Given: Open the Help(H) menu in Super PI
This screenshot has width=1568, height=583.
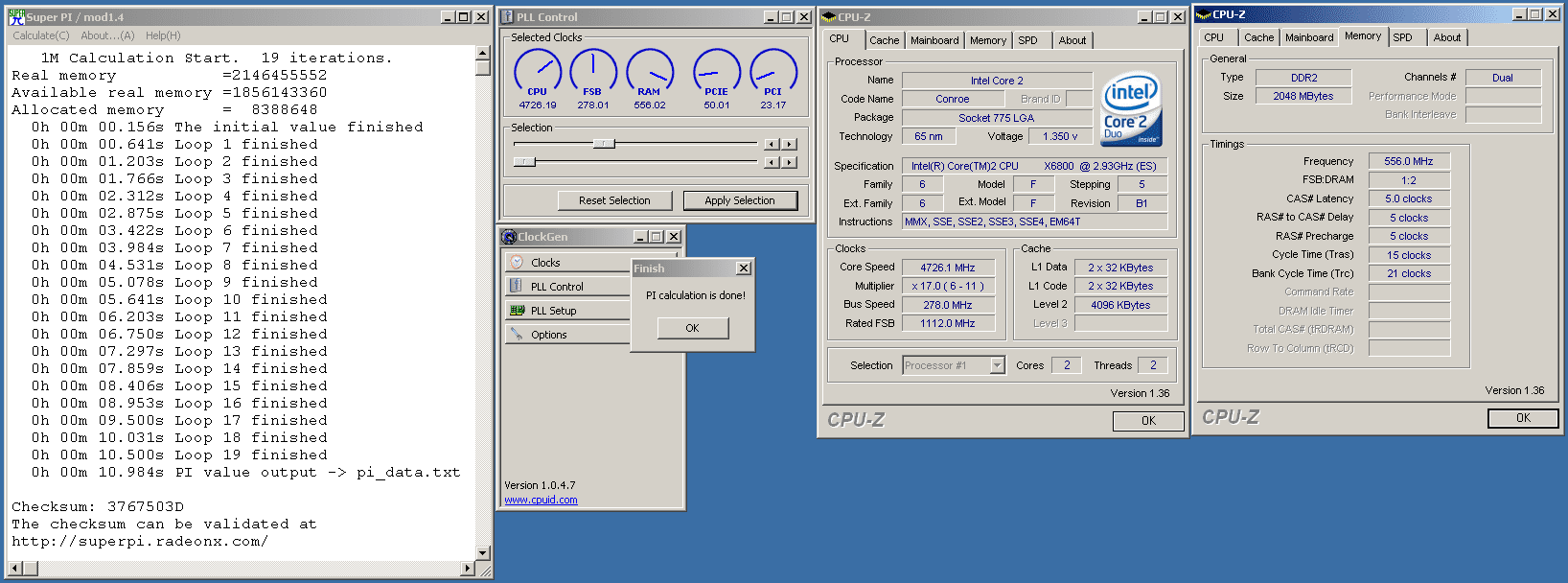Looking at the screenshot, I should (163, 35).
